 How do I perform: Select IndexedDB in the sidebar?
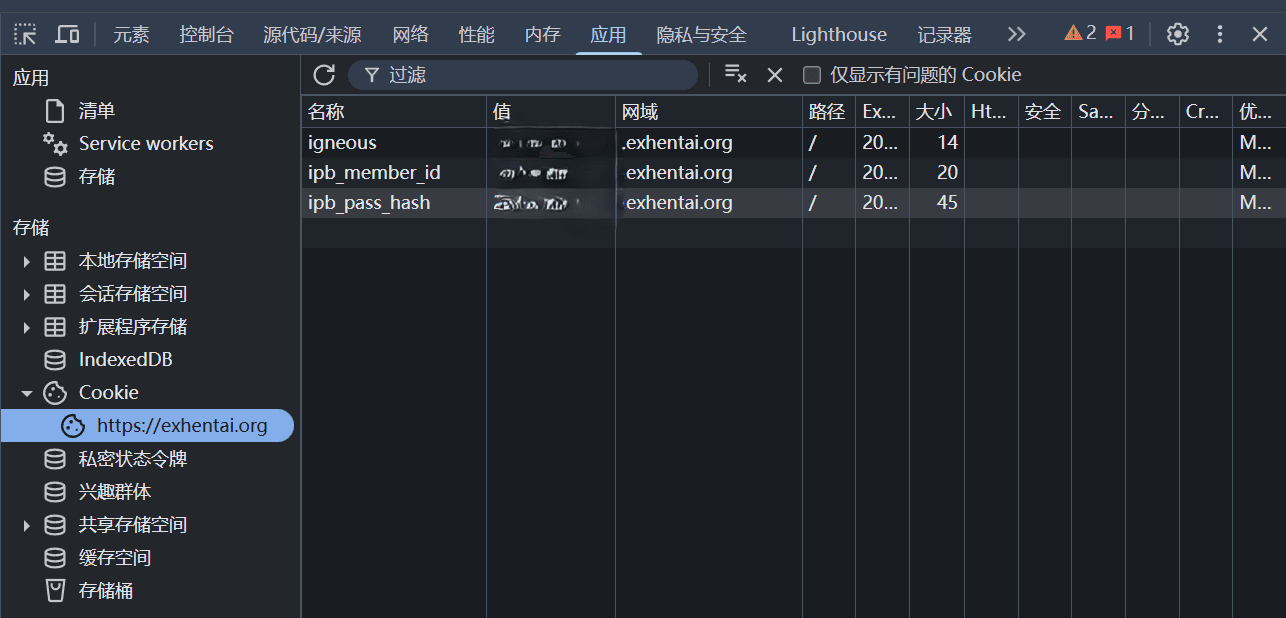coord(126,360)
